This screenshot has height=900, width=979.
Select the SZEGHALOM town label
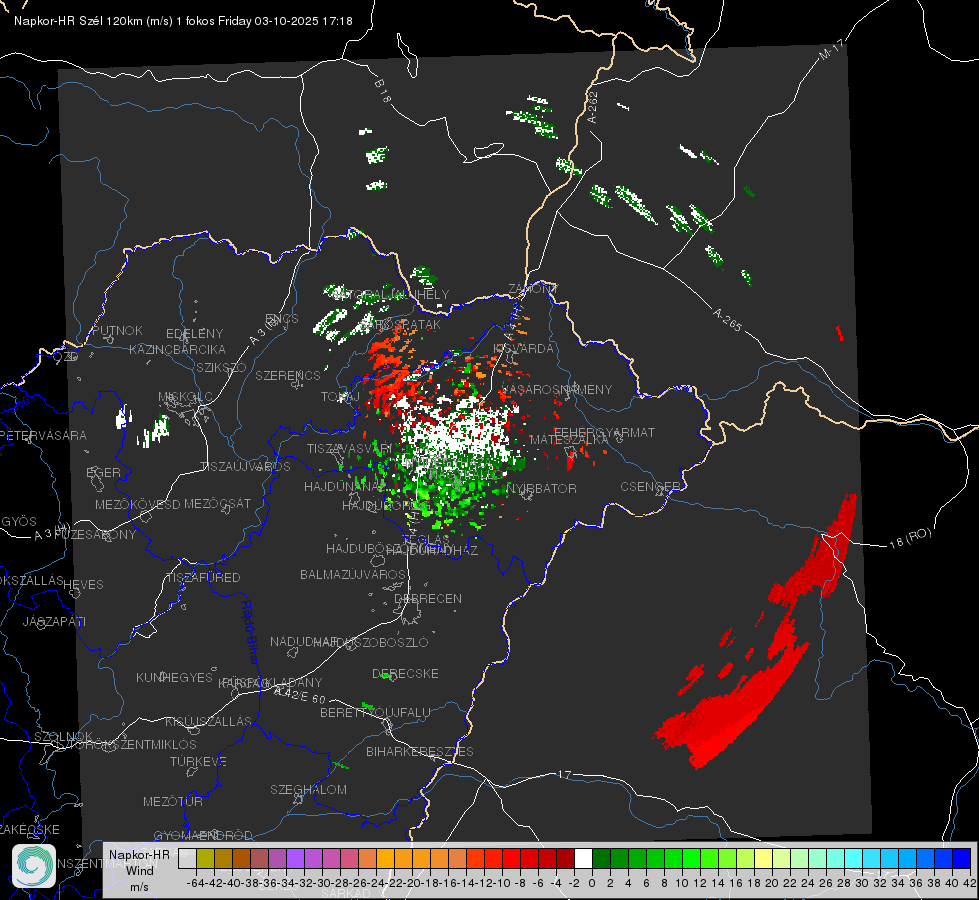308,789
